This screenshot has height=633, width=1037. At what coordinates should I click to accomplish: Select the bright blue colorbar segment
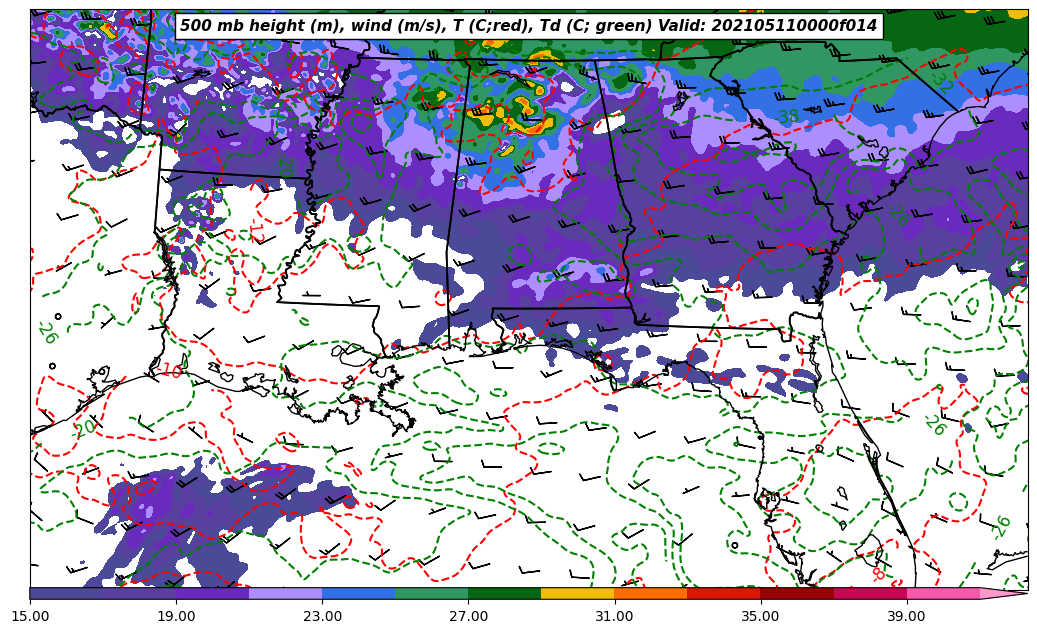(358, 593)
